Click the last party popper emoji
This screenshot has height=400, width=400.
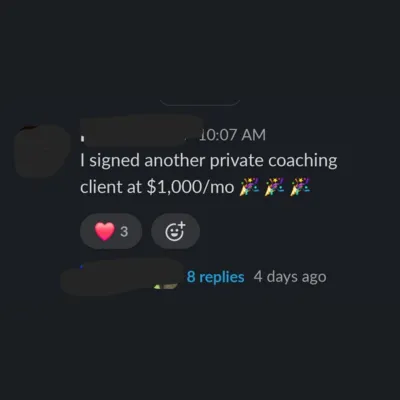[300, 187]
